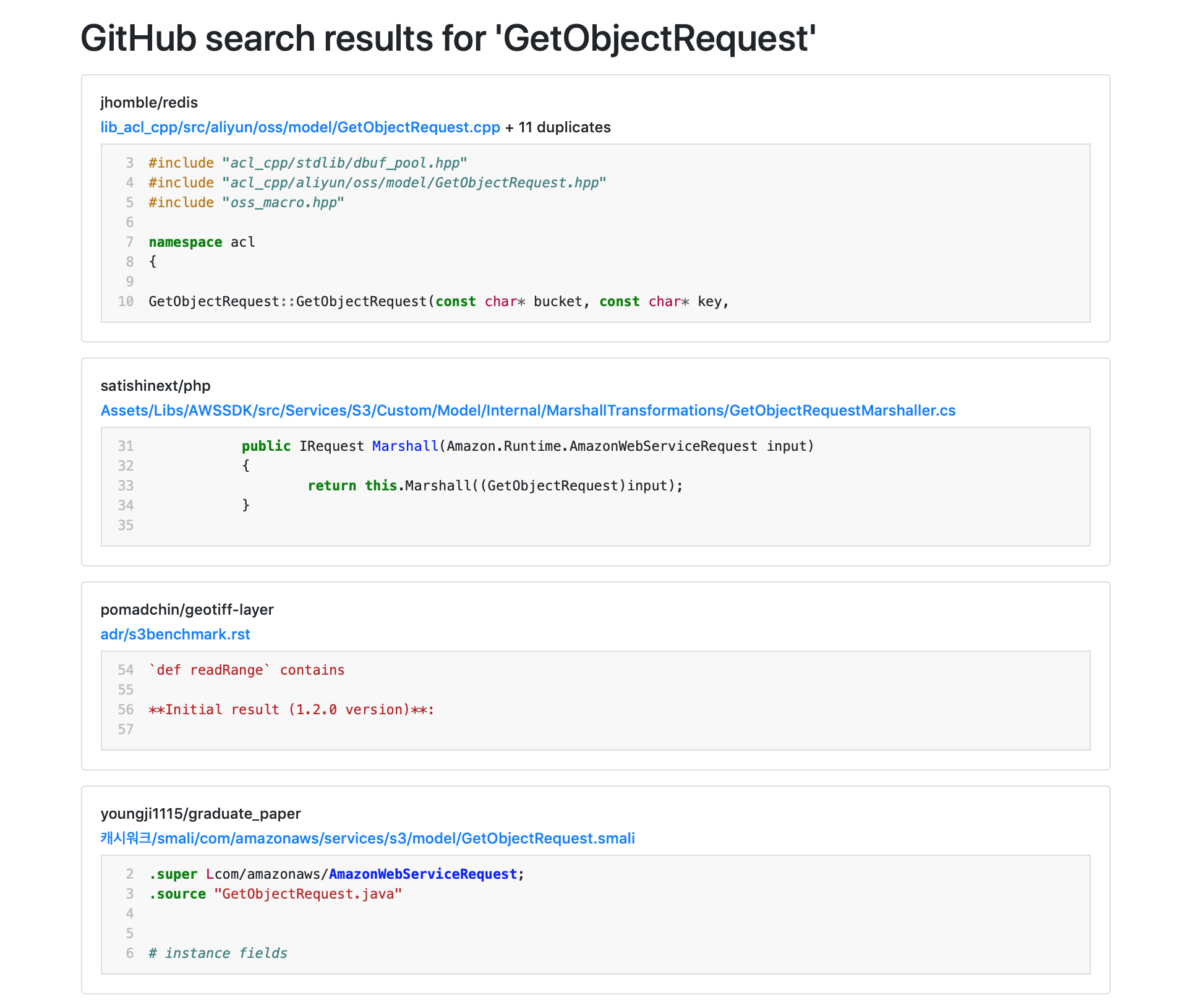Click the '.source "GetObjectRequest.java"' line

275,894
